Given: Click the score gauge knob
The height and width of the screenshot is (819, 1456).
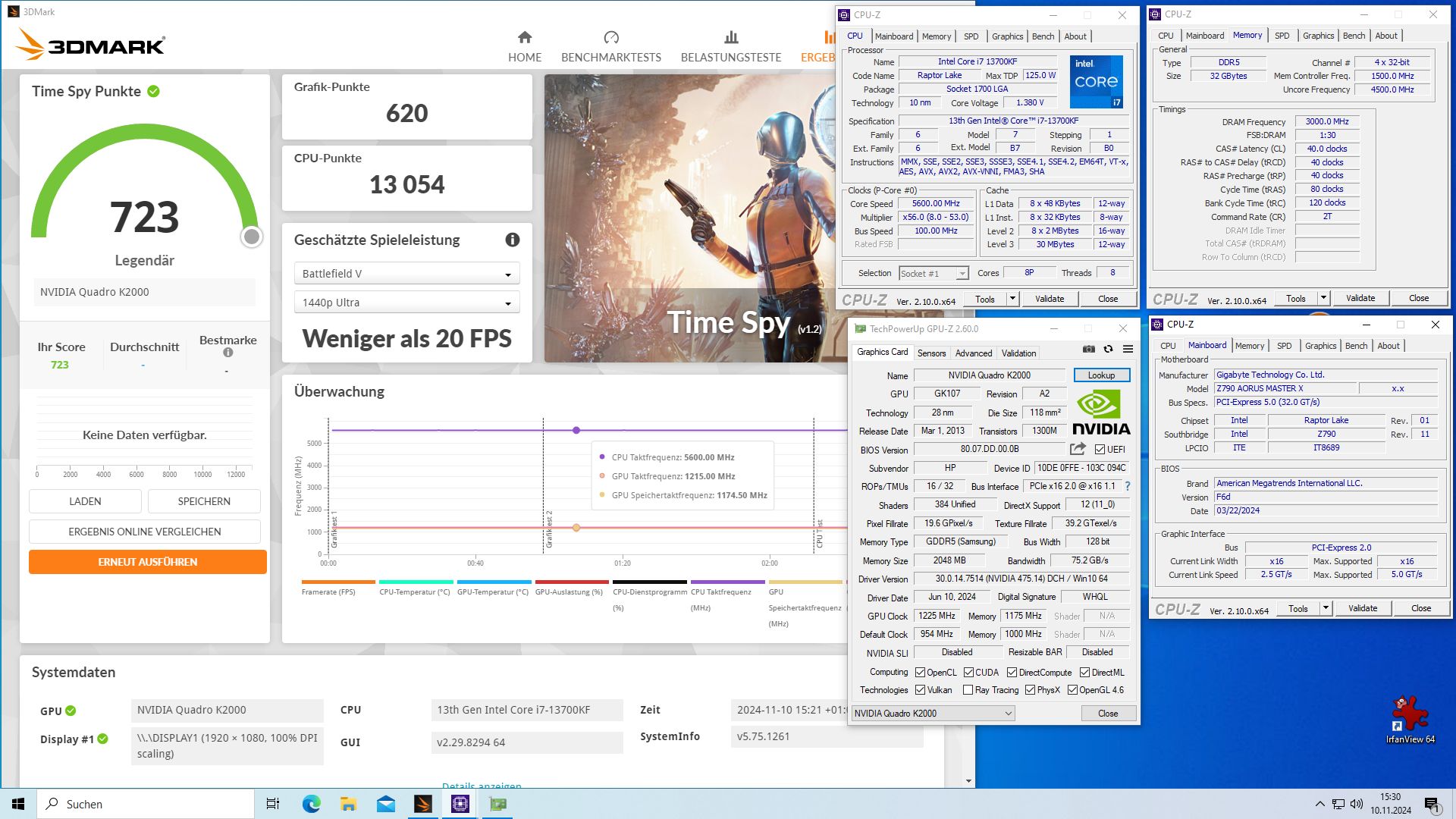Looking at the screenshot, I should tap(252, 237).
